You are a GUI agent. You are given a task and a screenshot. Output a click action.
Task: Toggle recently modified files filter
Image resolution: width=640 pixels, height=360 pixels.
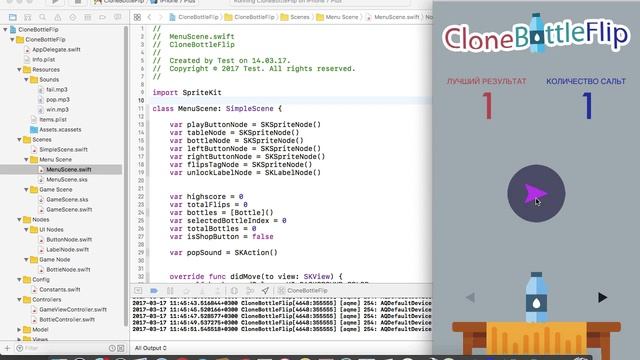tap(112, 348)
